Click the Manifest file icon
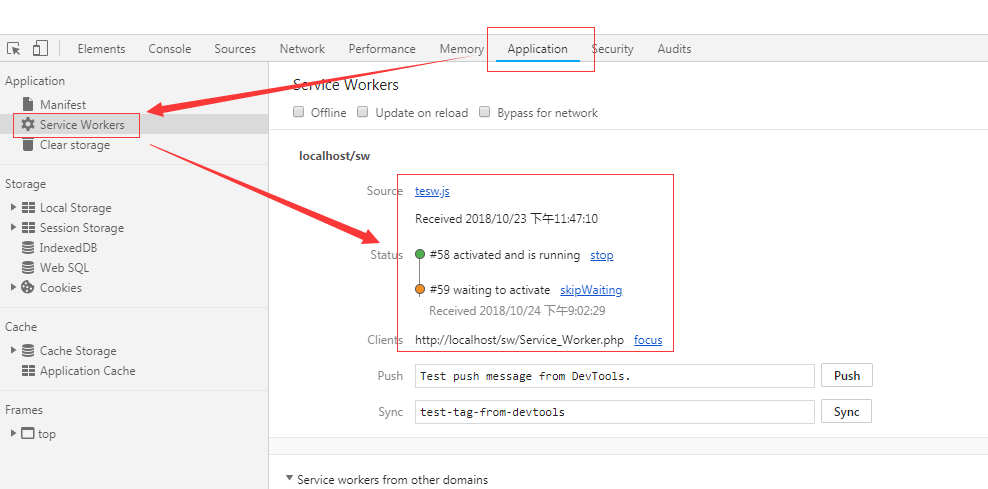The image size is (988, 489). pos(28,104)
